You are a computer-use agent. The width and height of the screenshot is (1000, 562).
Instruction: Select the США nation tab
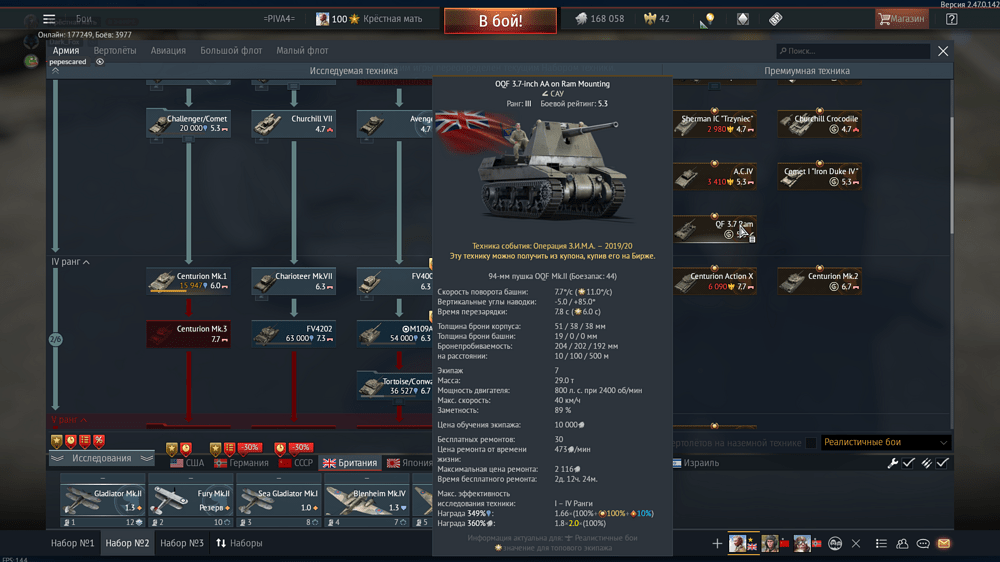click(188, 463)
